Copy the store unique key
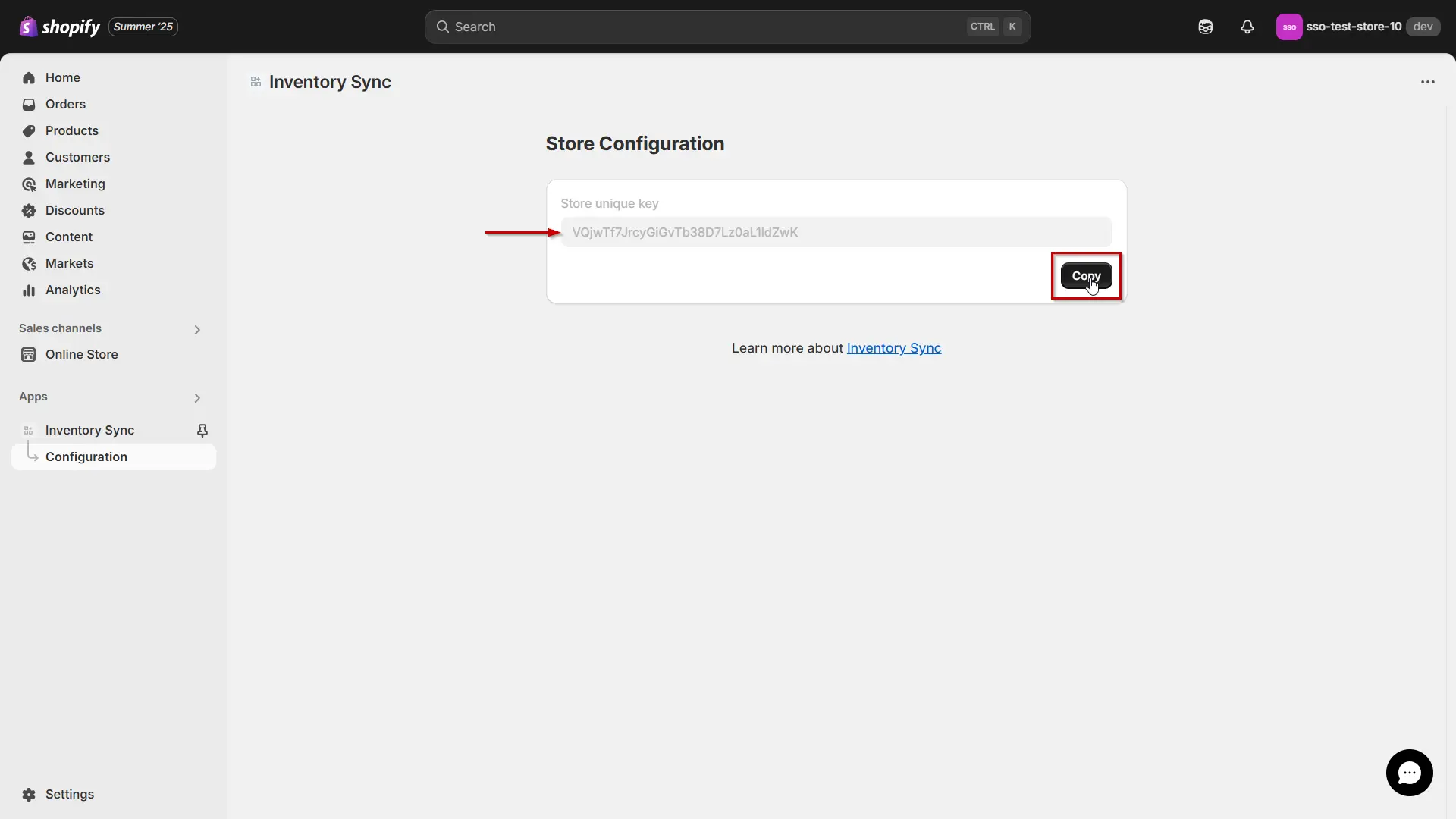The height and width of the screenshot is (819, 1456). click(1086, 275)
